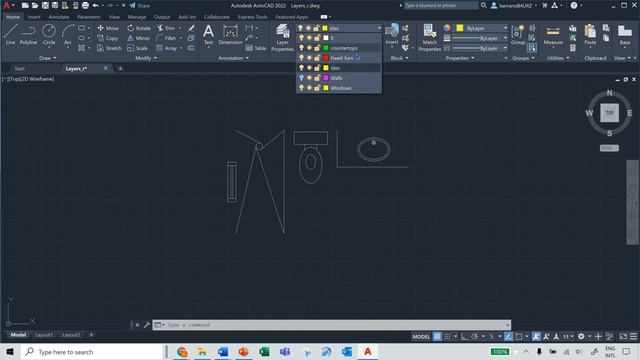Viewport: 640px width, 360px height.
Task: Expand the Modify panel
Action: (146, 58)
